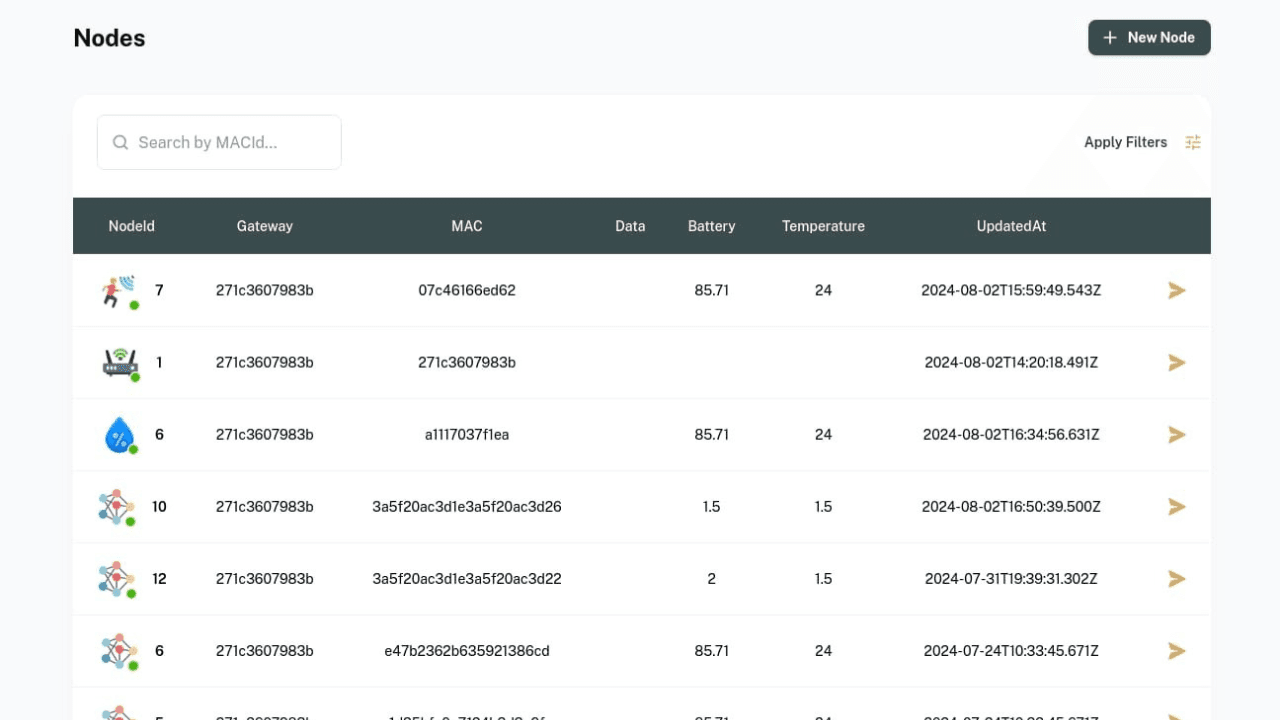Click the New Node button
Image resolution: width=1280 pixels, height=720 pixels.
click(x=1149, y=37)
